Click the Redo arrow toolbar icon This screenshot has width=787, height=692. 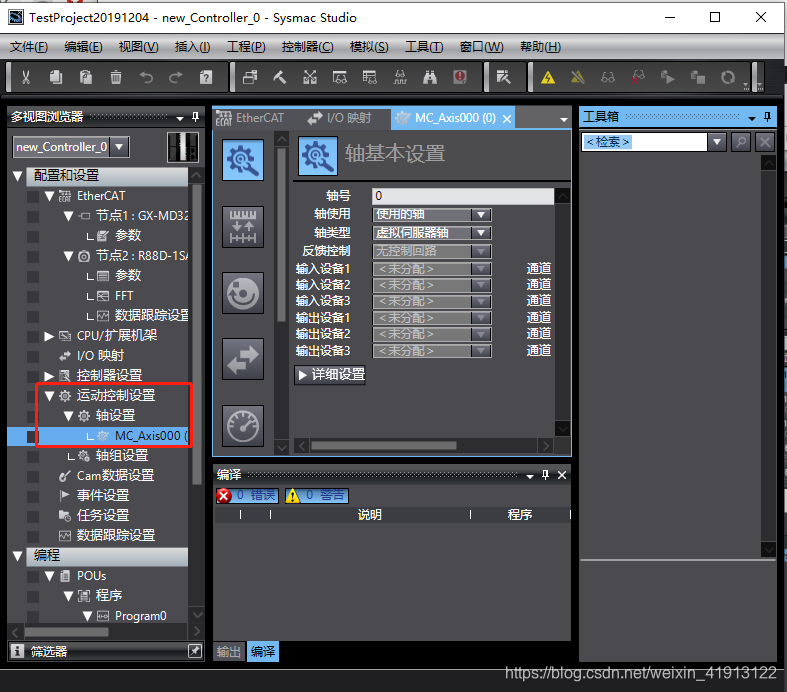point(176,77)
